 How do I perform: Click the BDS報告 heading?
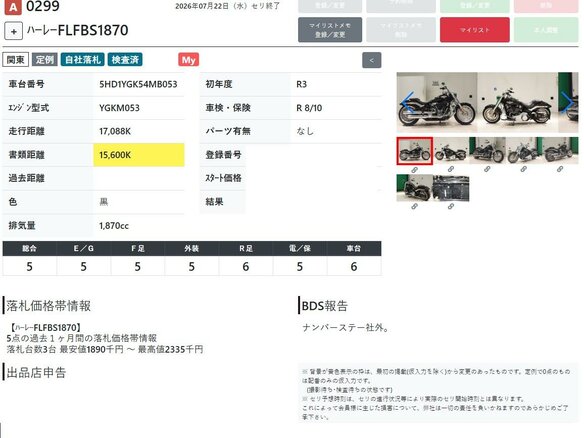[324, 306]
